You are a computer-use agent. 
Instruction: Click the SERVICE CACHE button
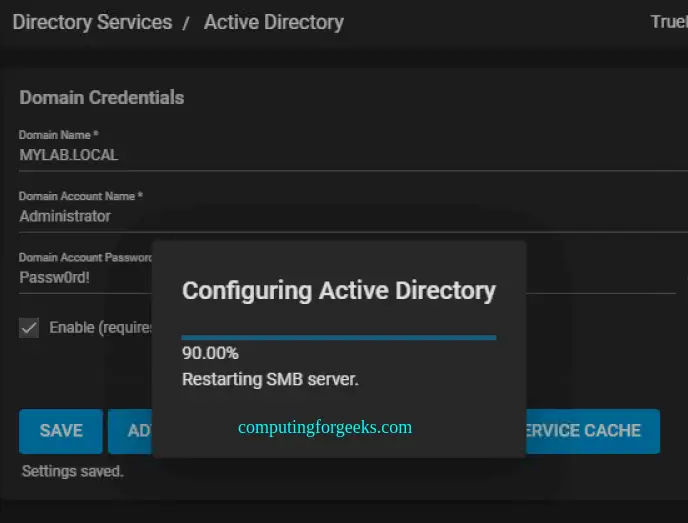click(x=593, y=431)
